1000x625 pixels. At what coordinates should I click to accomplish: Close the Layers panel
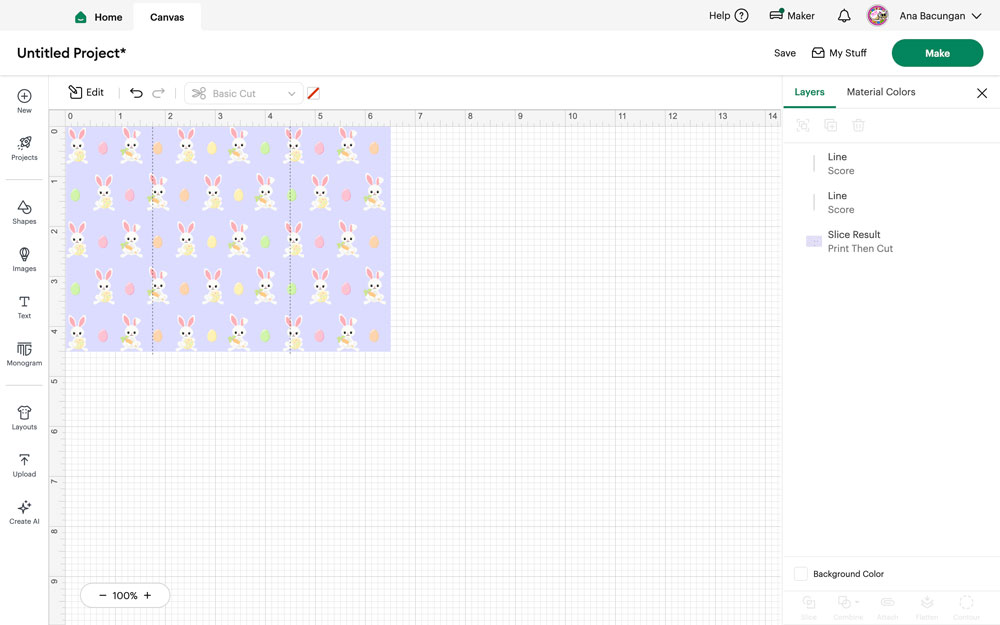[982, 93]
